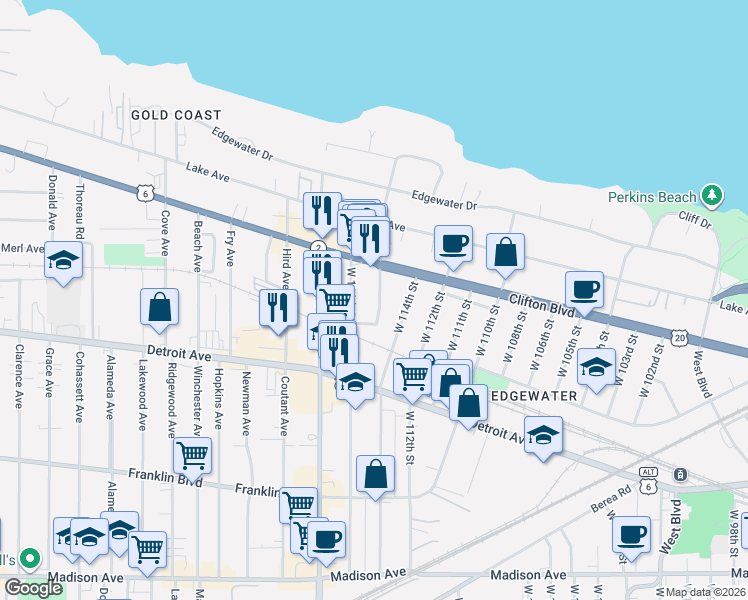The width and height of the screenshot is (748, 600).
Task: Click coffee cup marker above Madison Ave center
Action: tap(326, 544)
